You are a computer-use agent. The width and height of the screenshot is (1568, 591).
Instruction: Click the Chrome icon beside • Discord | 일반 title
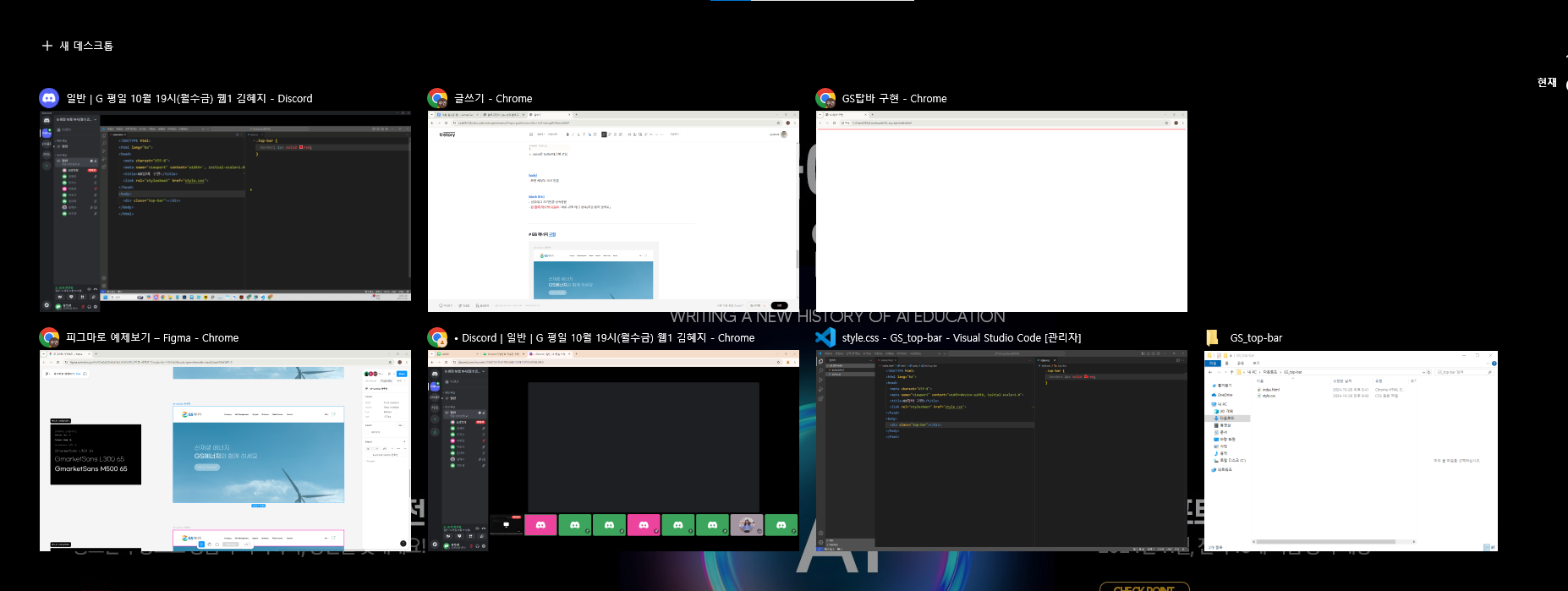click(x=437, y=337)
